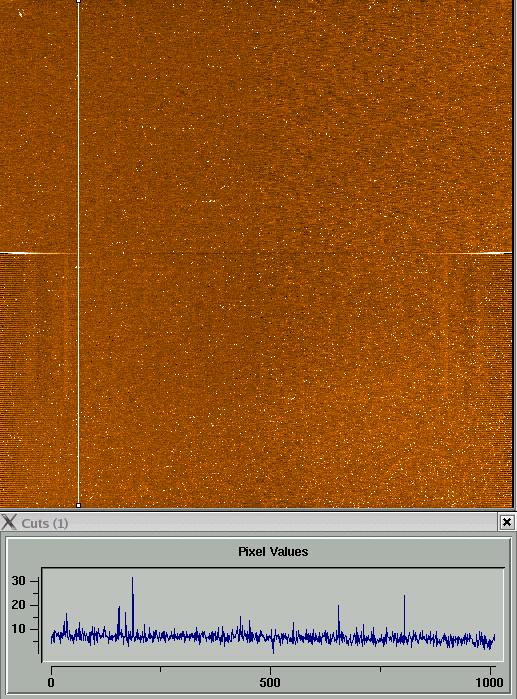Click the deepest dip near 500 in the plot

click(273, 649)
